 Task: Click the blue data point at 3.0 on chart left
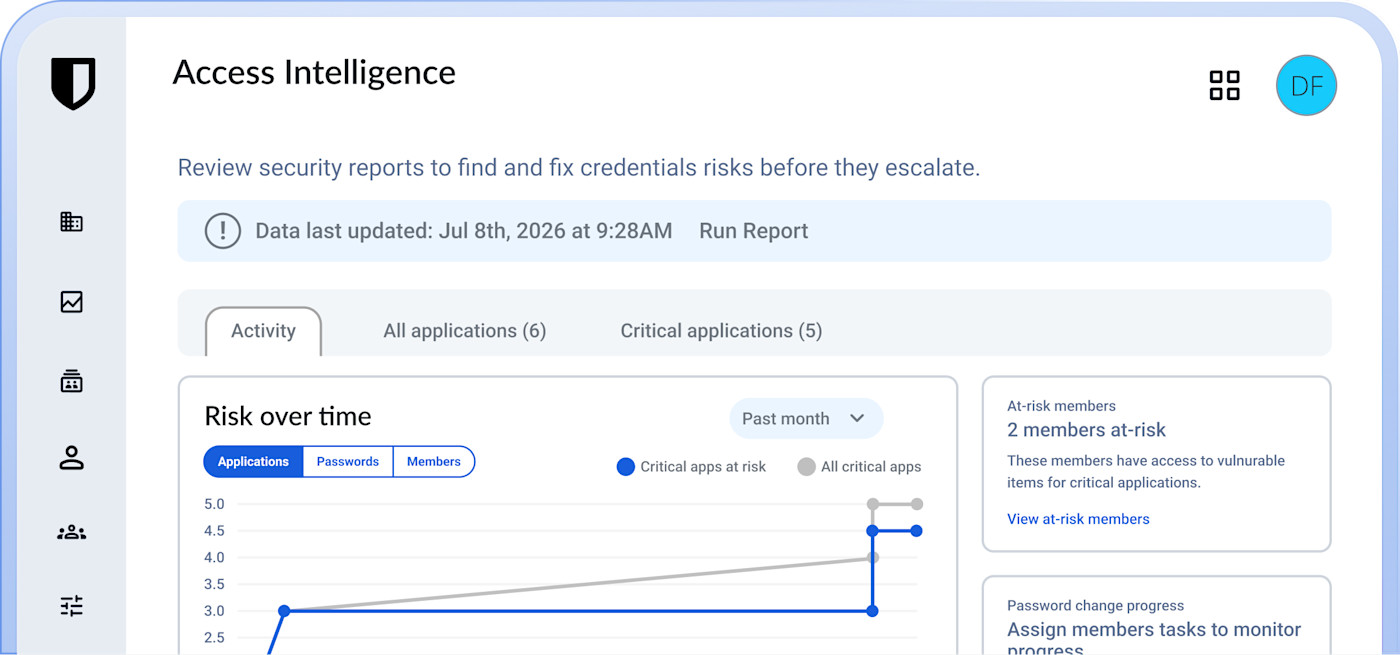284,611
